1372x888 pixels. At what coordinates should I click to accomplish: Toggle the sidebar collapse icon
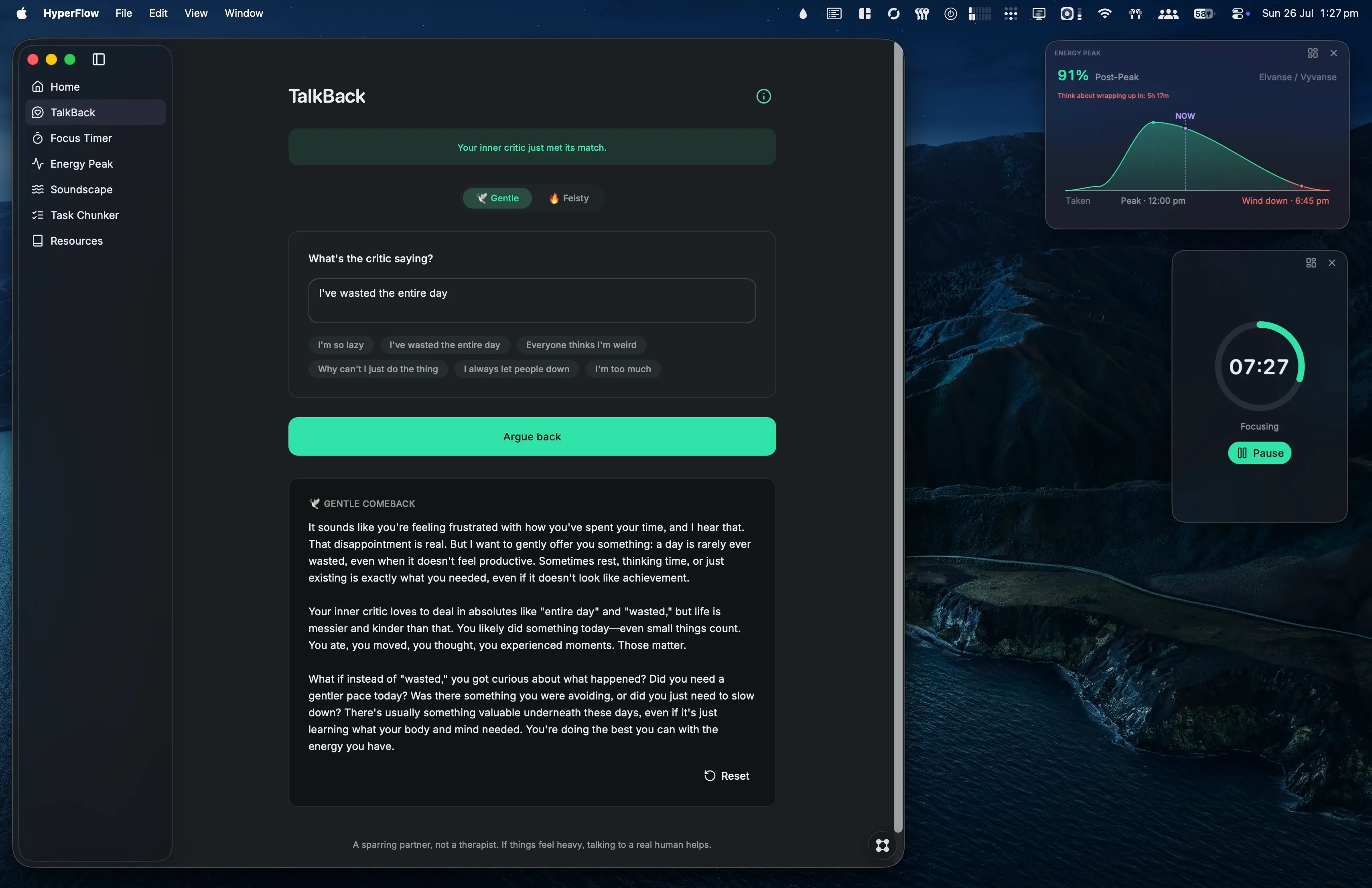coord(99,59)
